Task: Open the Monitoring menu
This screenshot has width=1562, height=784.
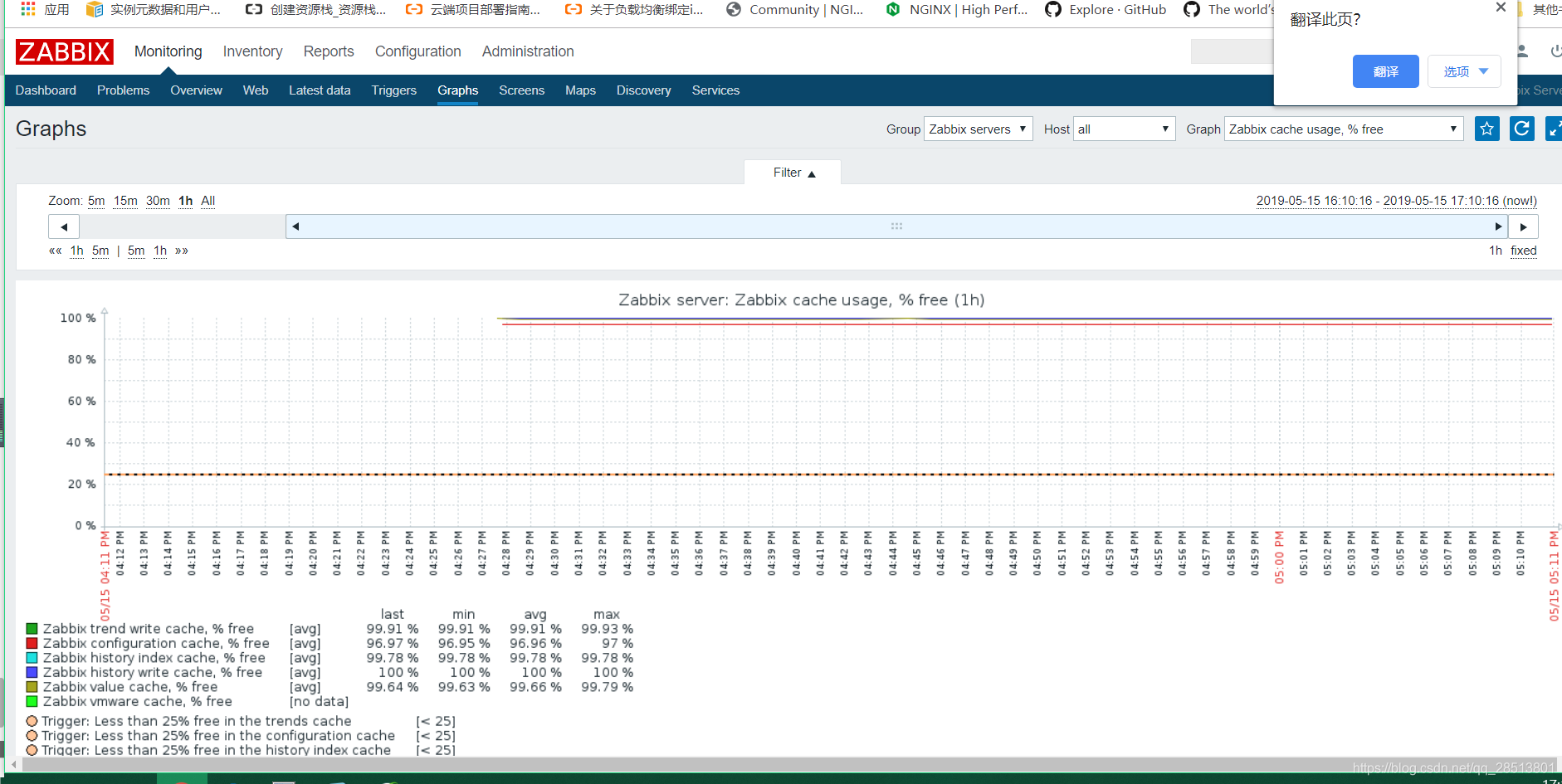Action: 168,51
